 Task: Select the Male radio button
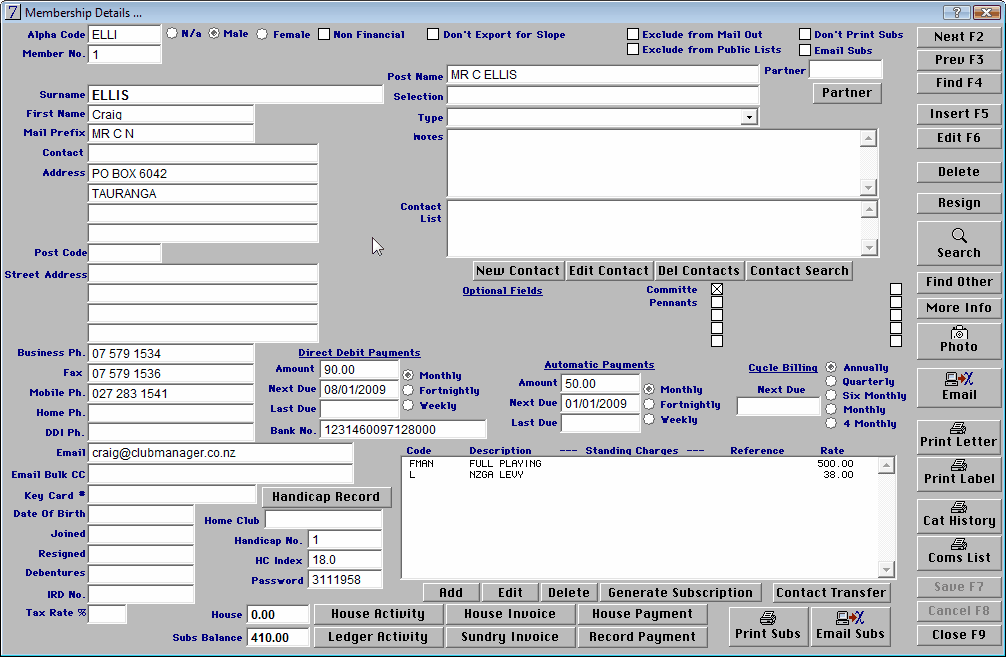pyautogui.click(x=214, y=33)
